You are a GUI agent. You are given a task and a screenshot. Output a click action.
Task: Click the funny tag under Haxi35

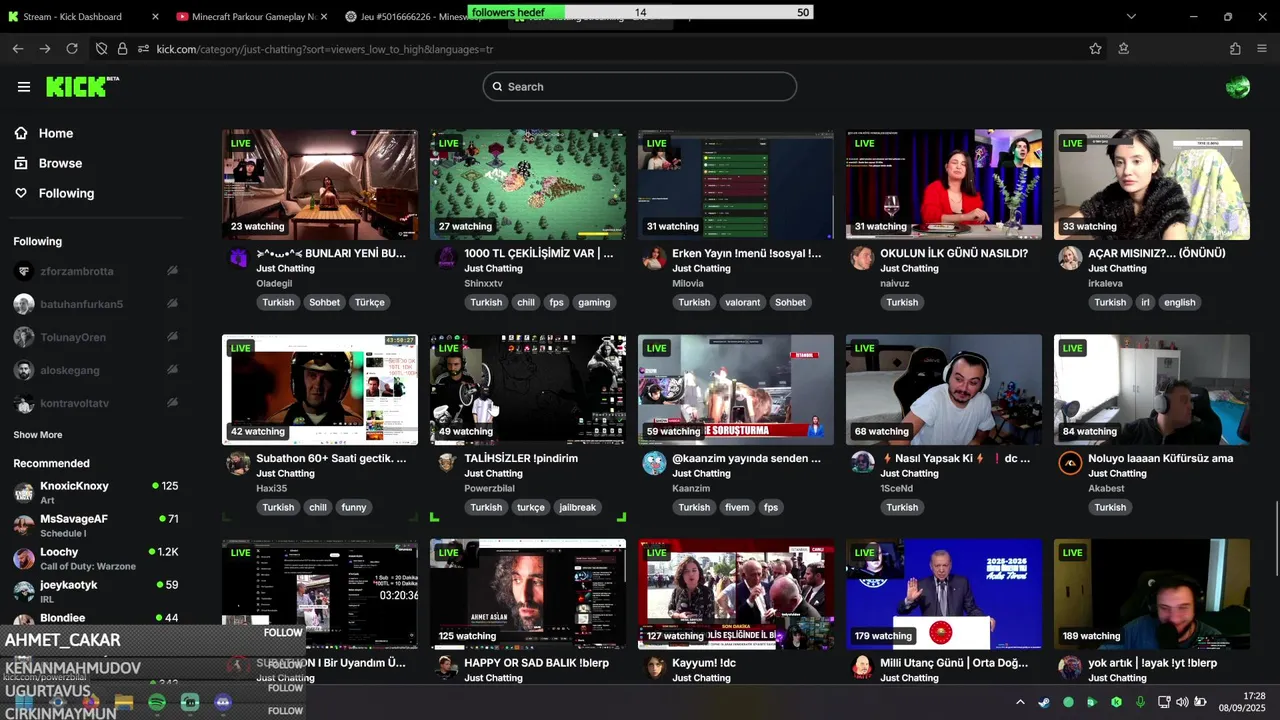(x=354, y=507)
